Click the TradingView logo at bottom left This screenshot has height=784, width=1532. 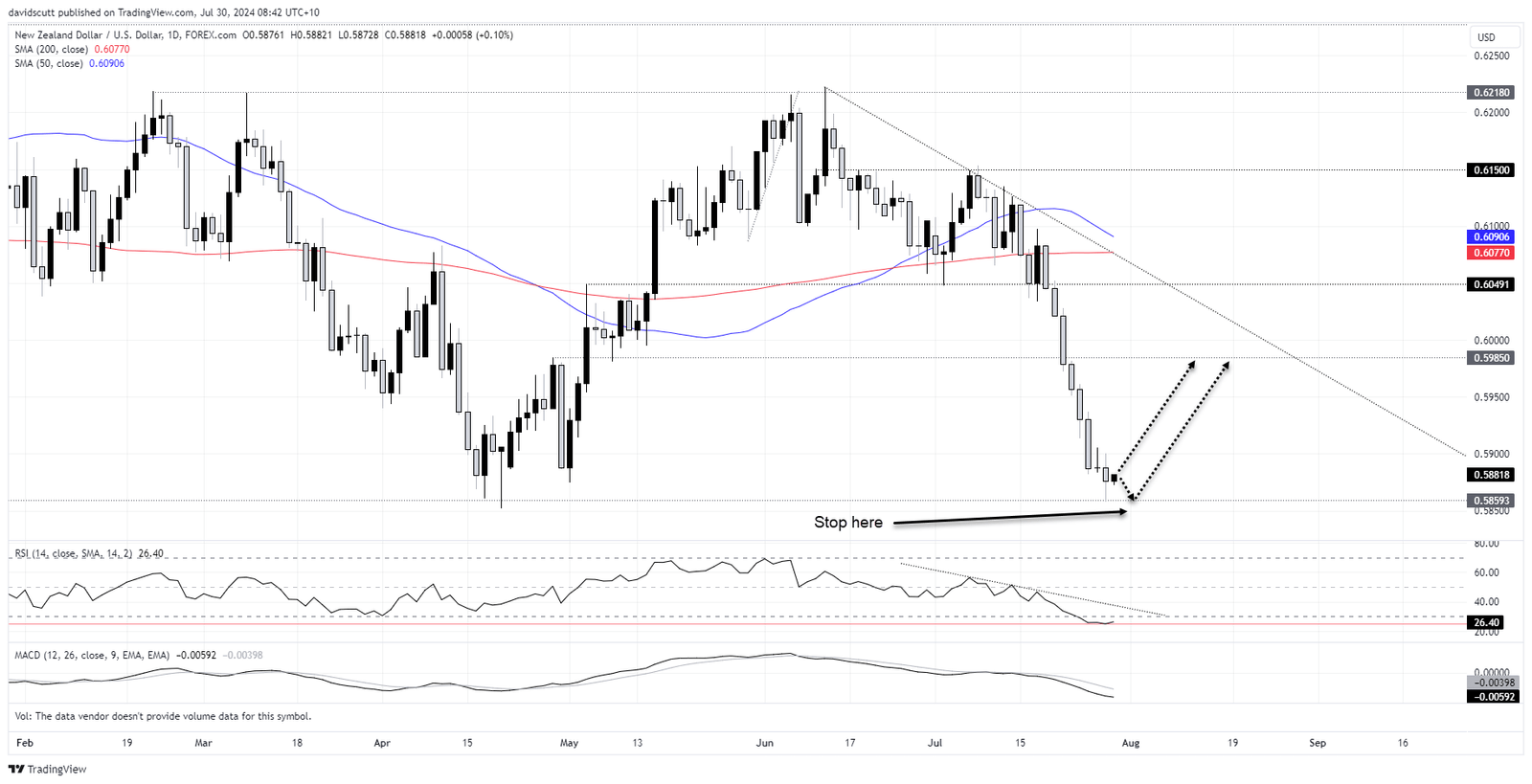(x=47, y=769)
